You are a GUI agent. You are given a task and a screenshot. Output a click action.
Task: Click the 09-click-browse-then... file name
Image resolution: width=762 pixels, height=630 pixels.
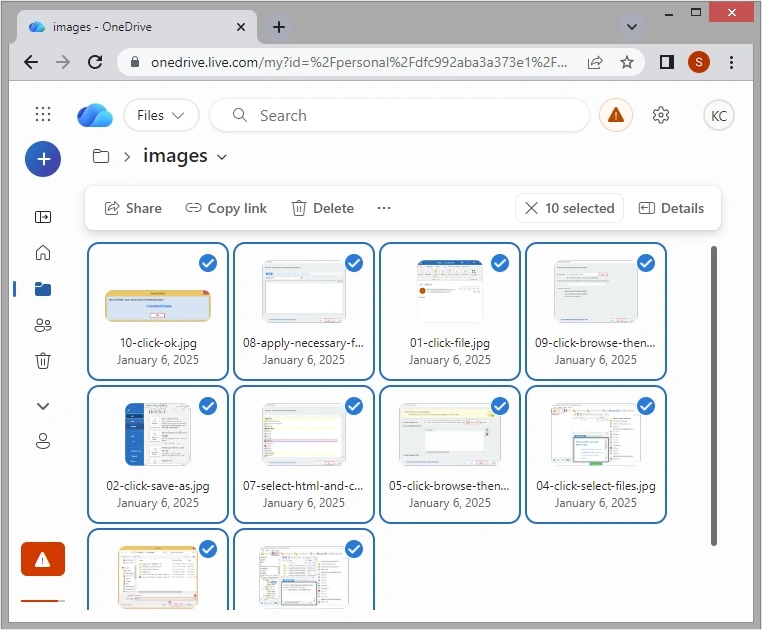pos(595,343)
